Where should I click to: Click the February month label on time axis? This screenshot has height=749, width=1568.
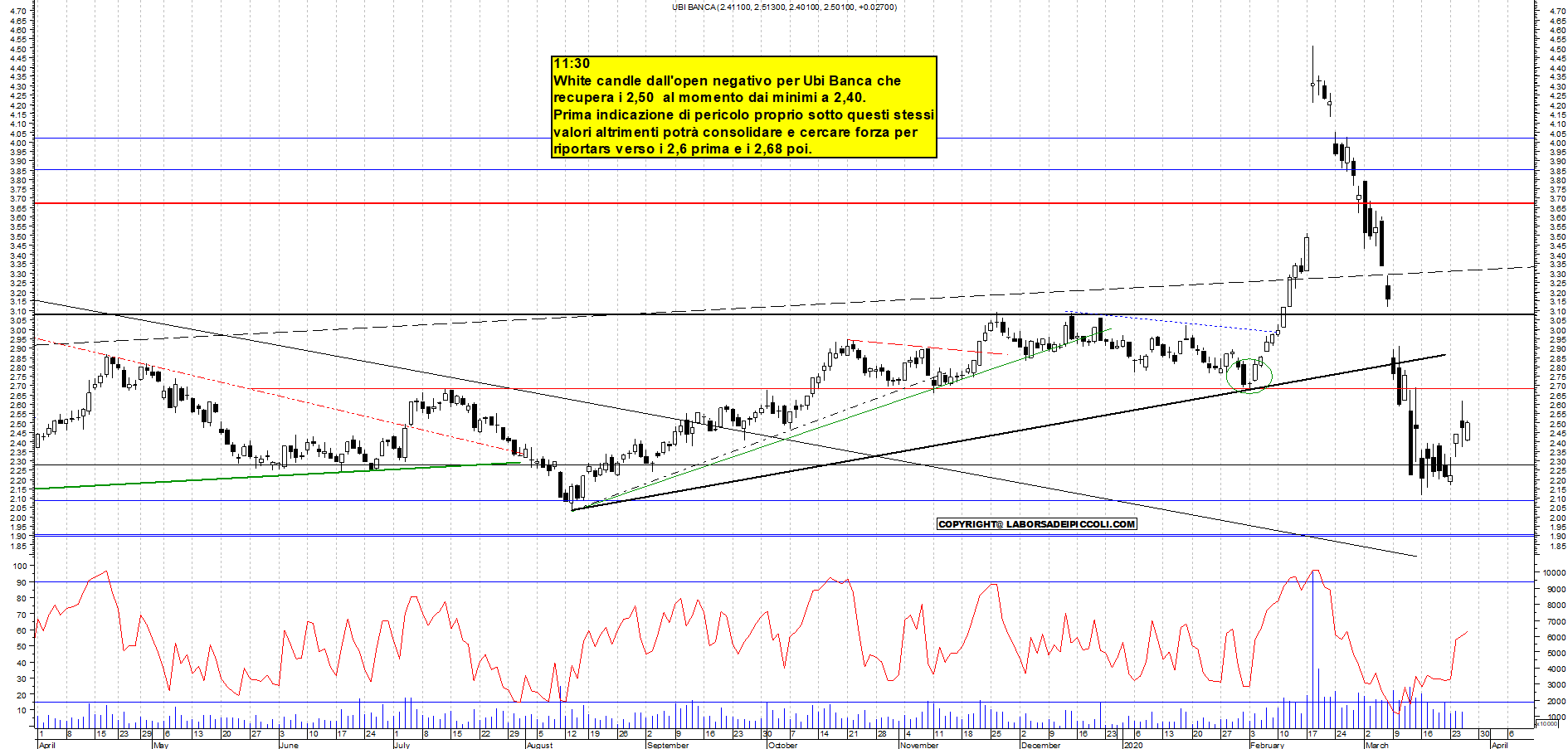(x=1268, y=745)
